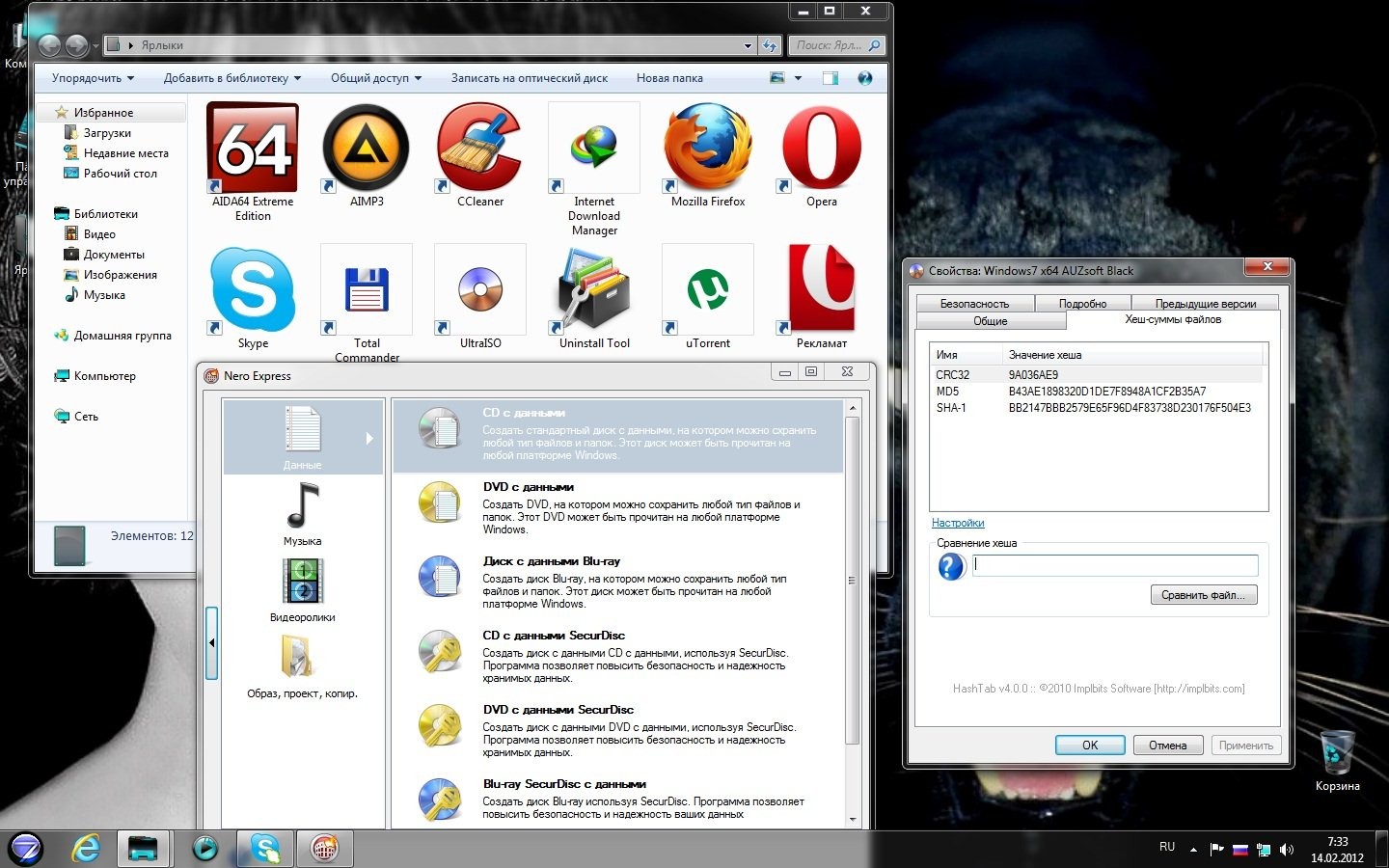Open Загрузки in the navigation pane

(107, 133)
